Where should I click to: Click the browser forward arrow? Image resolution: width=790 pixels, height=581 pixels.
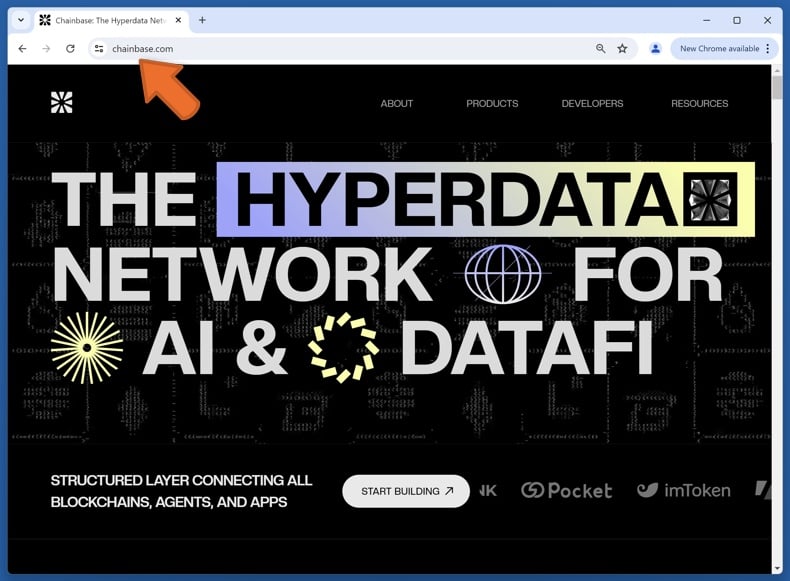click(x=46, y=48)
